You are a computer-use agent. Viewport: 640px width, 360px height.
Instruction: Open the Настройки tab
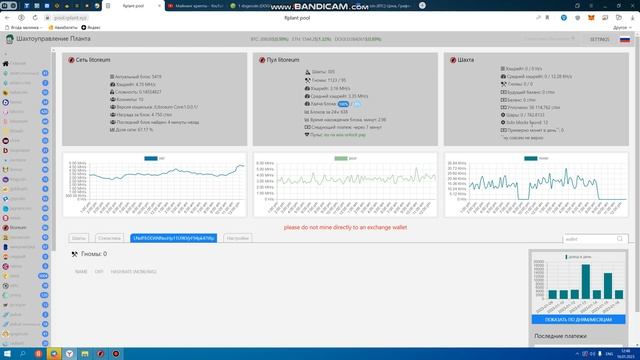238,238
